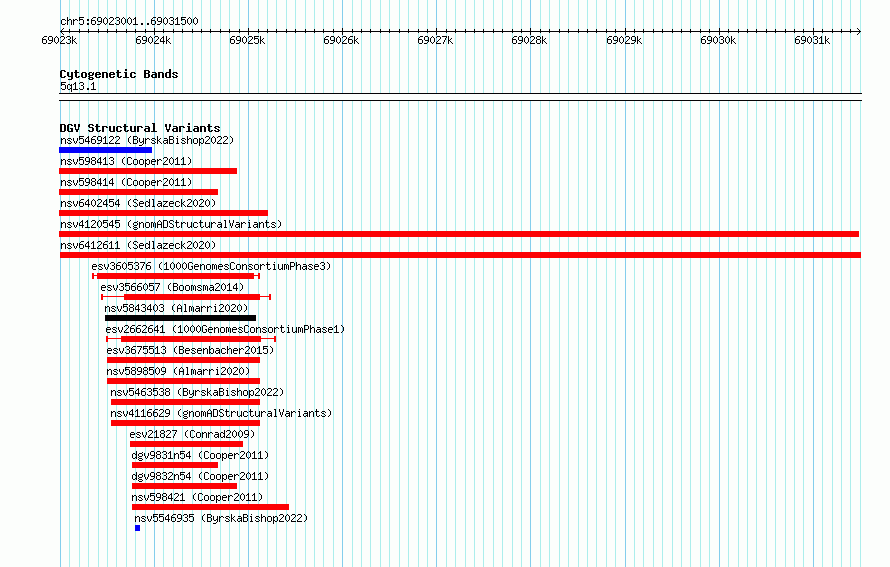Open nsv598414 (Cooper2011) variant label
Viewport: 890px width, 567px height.
[x=126, y=182]
